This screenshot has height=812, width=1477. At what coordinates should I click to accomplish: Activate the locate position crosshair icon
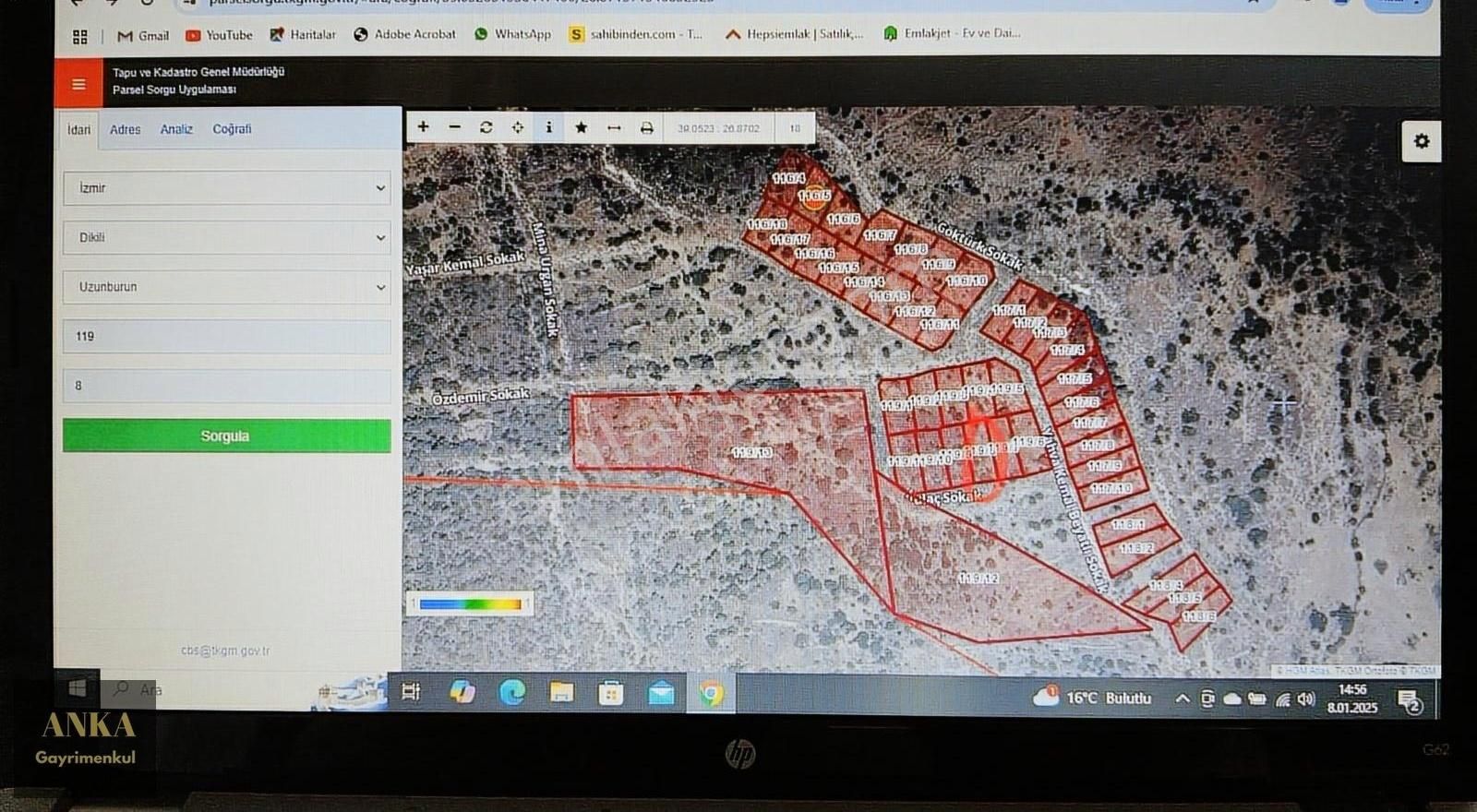517,127
